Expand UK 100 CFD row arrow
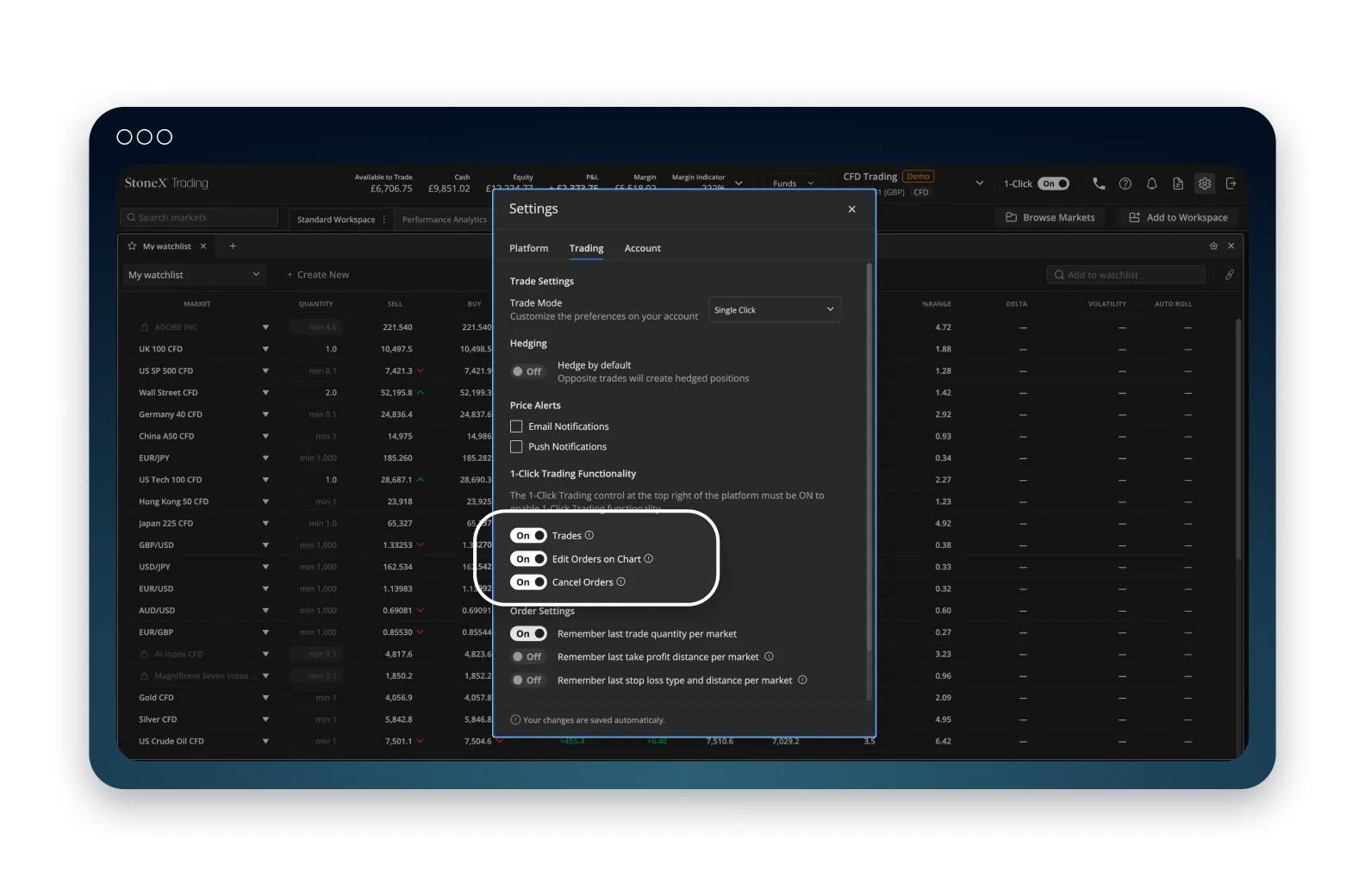 265,349
